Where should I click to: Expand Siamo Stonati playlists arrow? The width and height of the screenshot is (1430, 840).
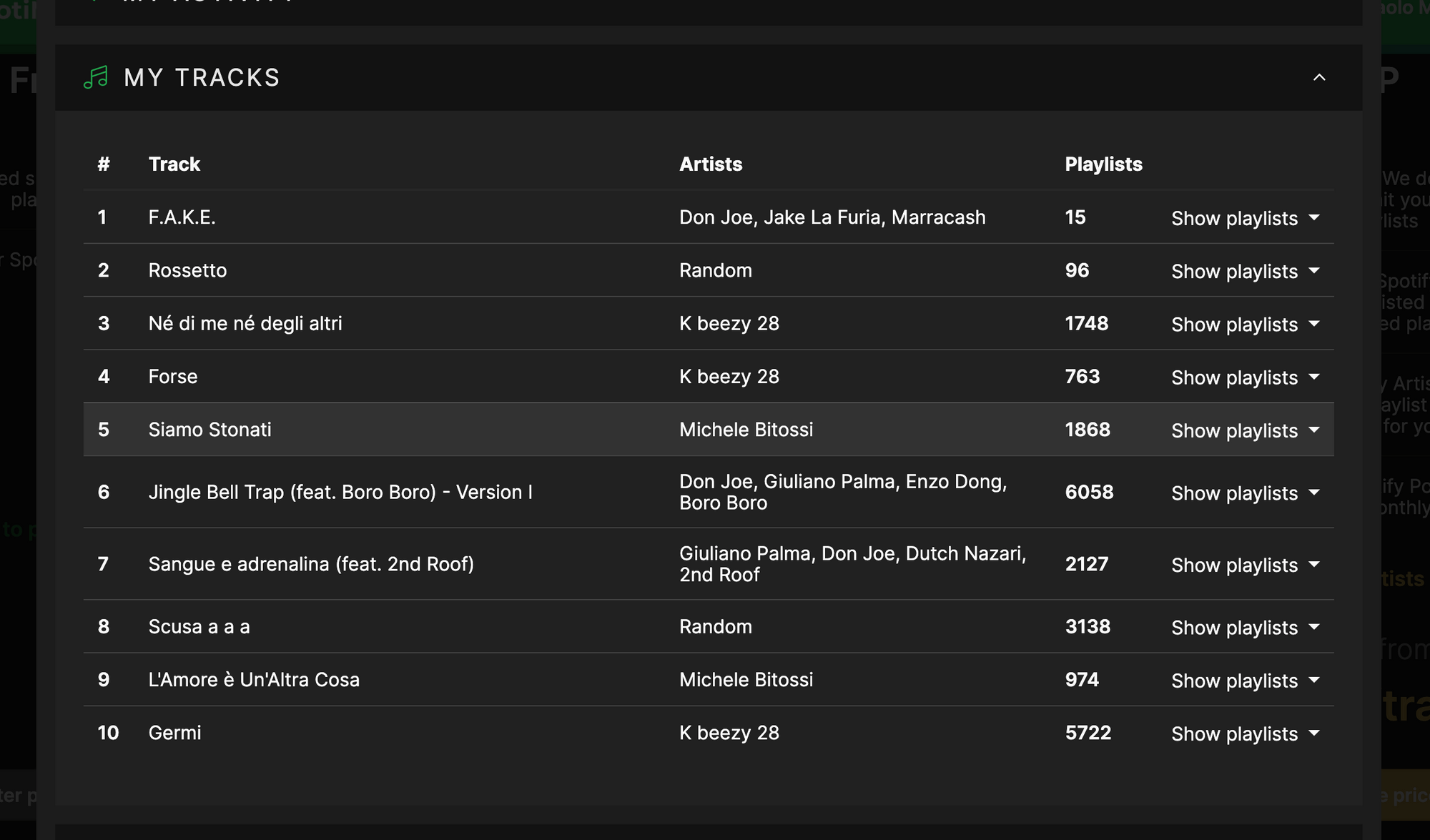point(1314,430)
